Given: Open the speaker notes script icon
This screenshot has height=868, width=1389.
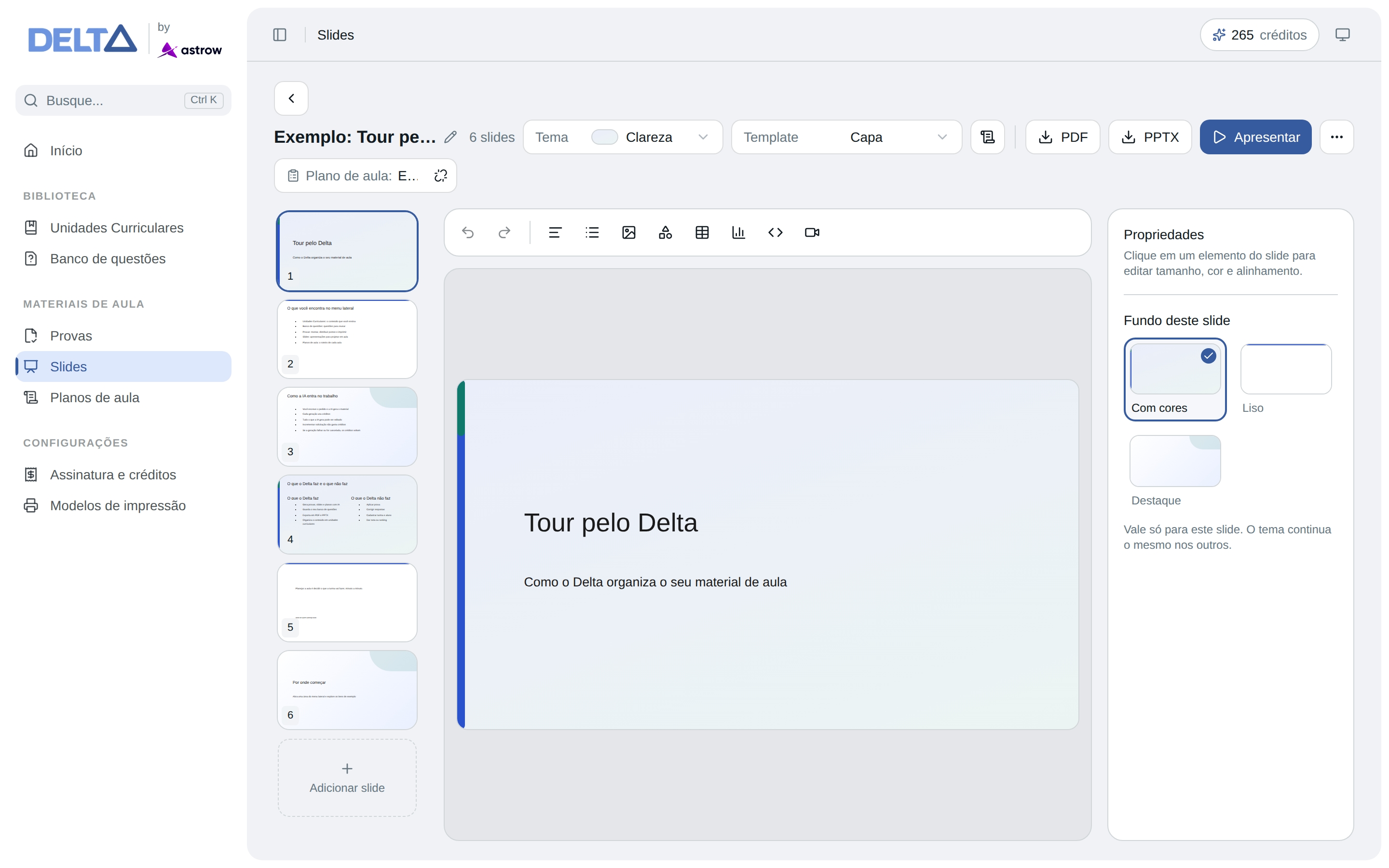Looking at the screenshot, I should click(x=987, y=137).
